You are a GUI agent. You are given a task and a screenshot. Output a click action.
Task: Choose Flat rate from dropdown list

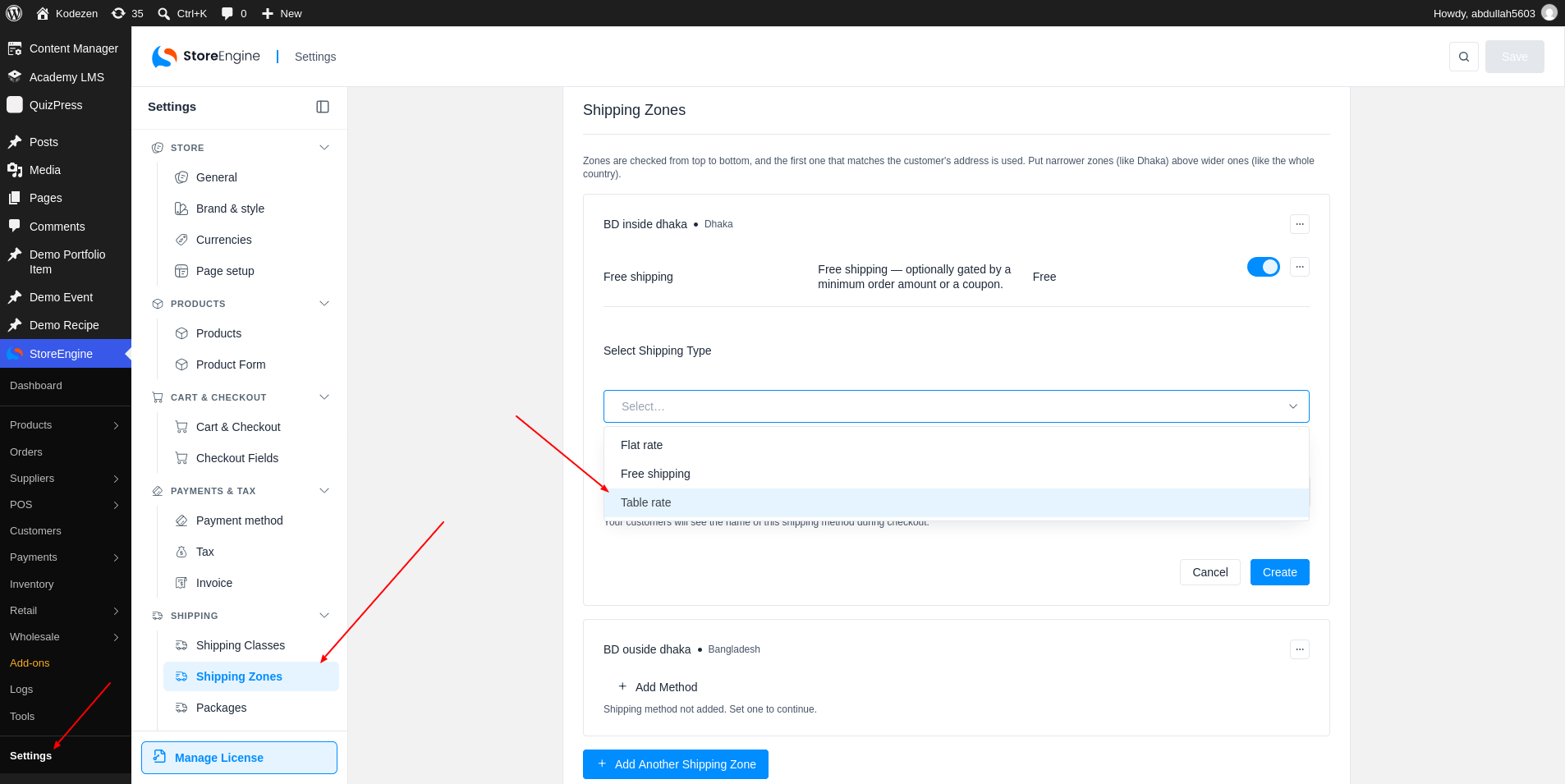pyautogui.click(x=956, y=445)
